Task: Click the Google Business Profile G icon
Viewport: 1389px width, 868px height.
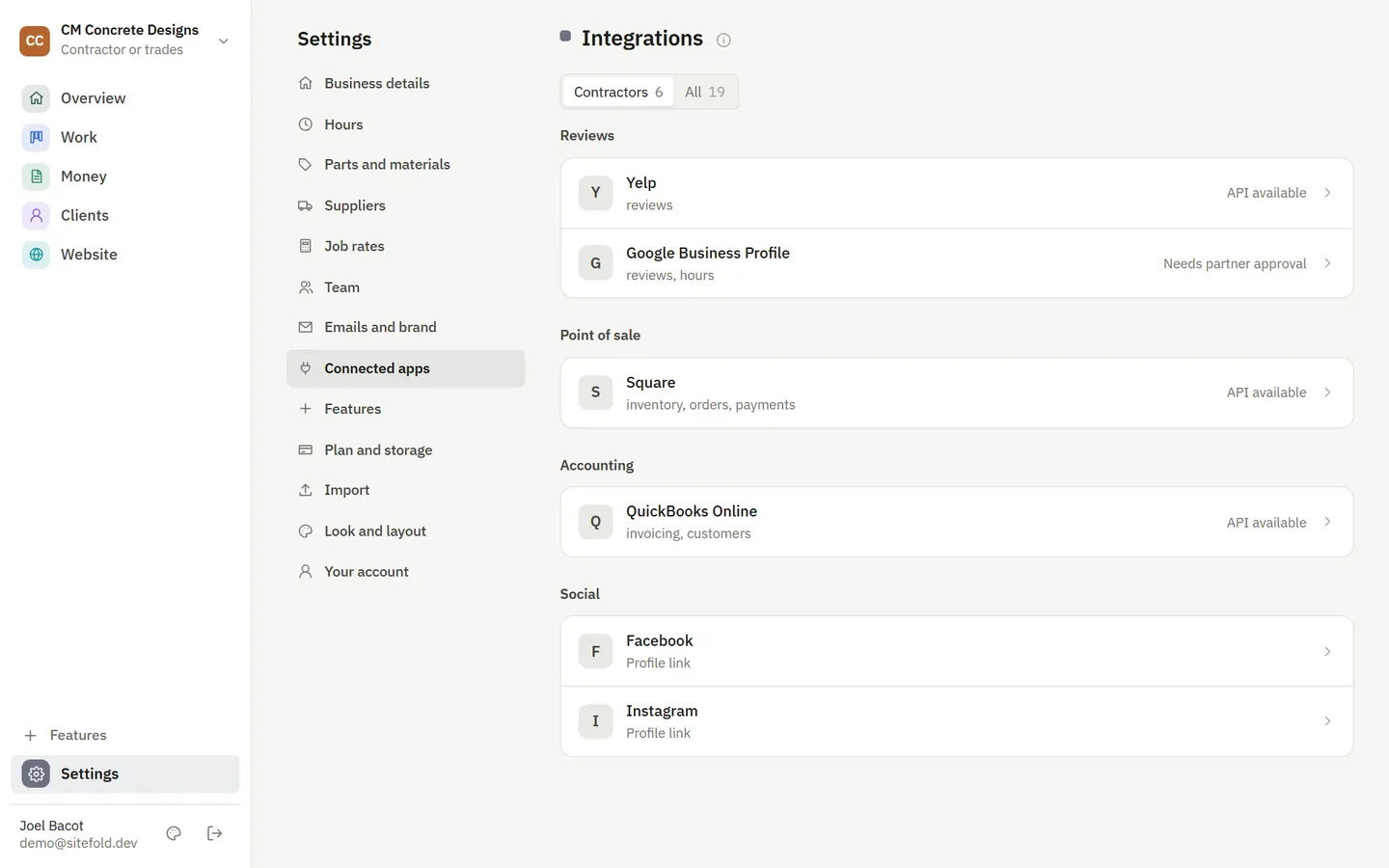Action: point(595,263)
